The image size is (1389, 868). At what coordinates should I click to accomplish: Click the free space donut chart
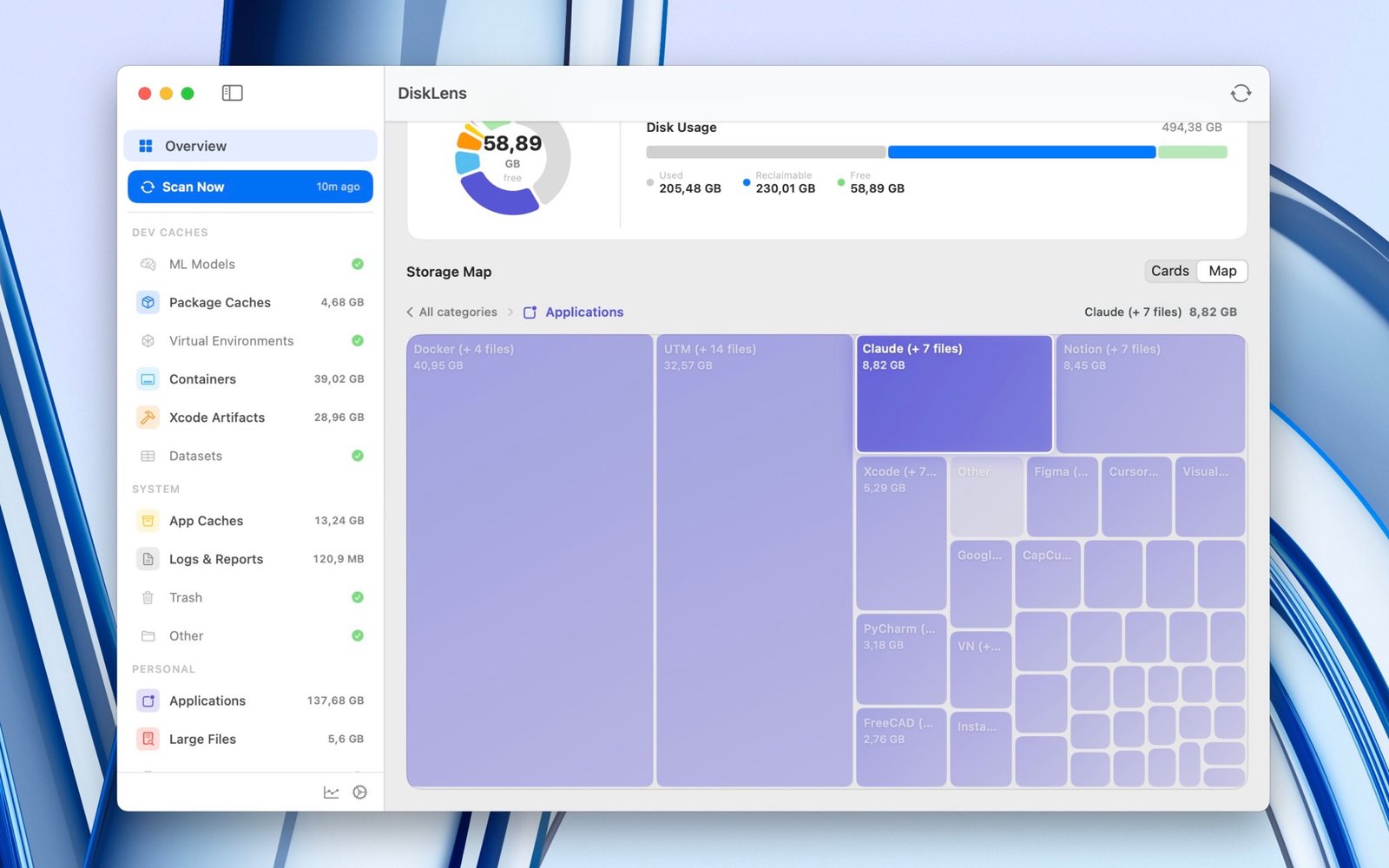[x=512, y=167]
